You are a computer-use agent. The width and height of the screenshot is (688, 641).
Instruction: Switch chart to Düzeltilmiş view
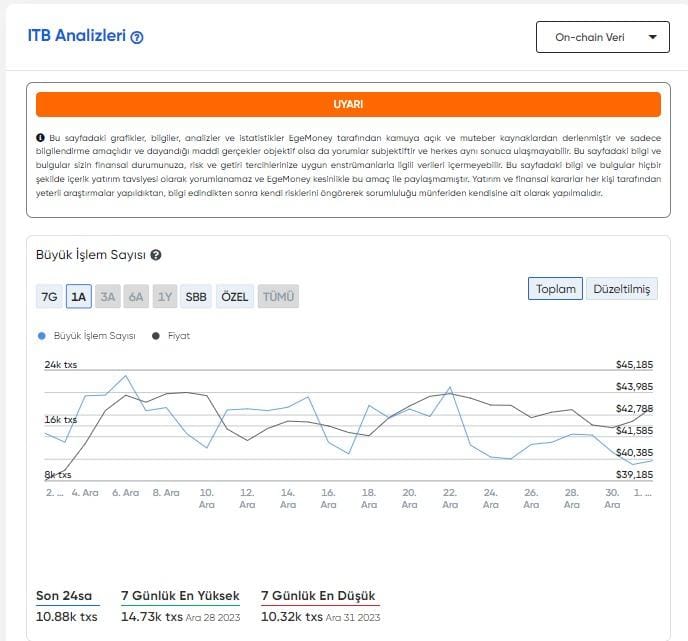621,289
